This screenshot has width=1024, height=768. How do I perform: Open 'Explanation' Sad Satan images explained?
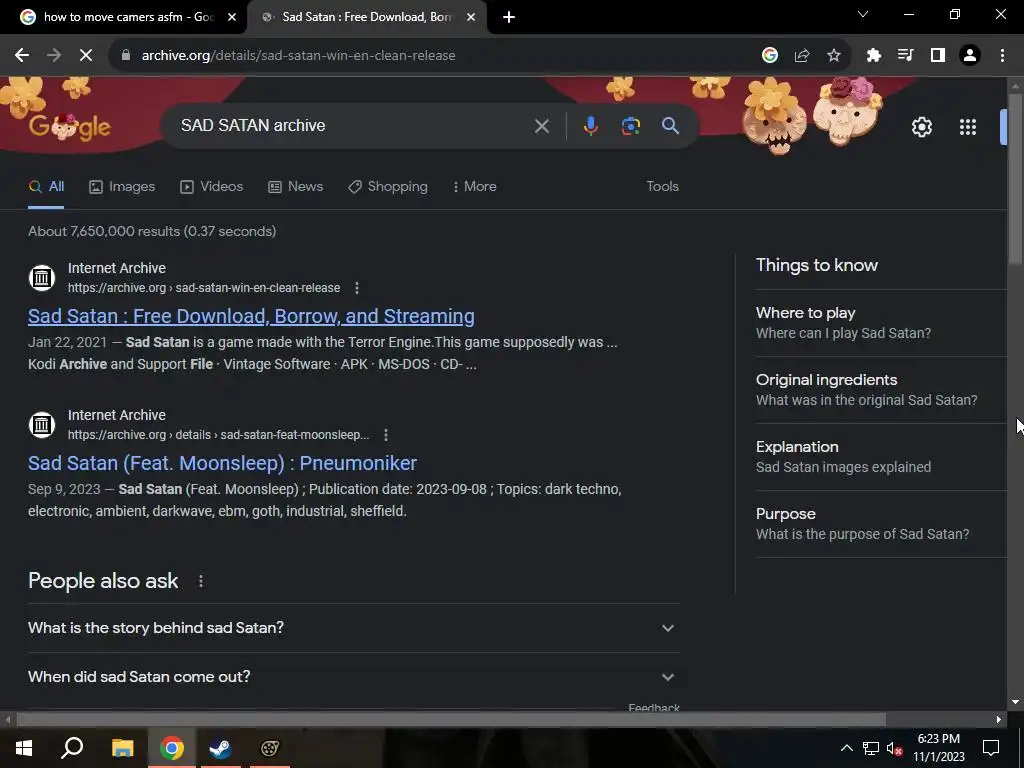[x=881, y=457]
